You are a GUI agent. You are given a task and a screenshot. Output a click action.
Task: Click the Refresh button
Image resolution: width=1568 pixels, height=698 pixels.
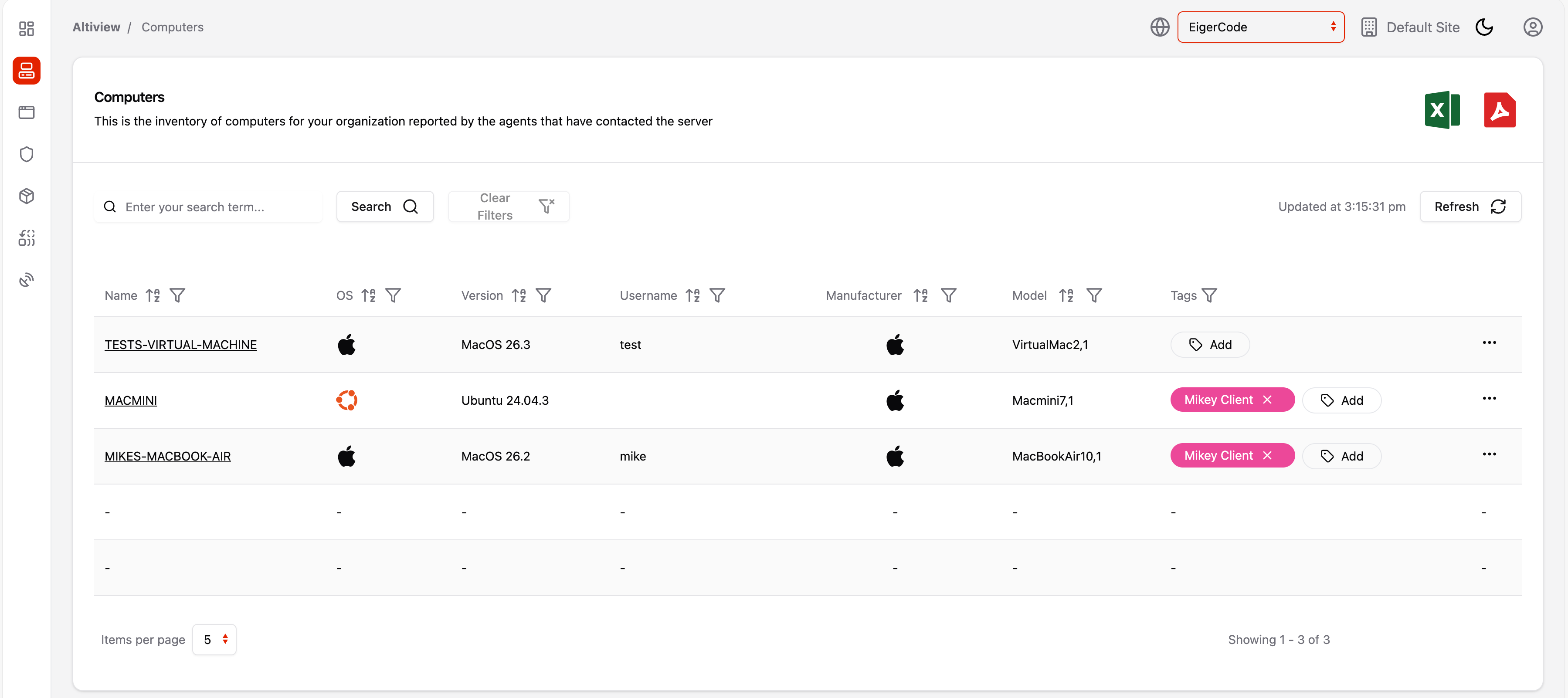click(x=1470, y=207)
